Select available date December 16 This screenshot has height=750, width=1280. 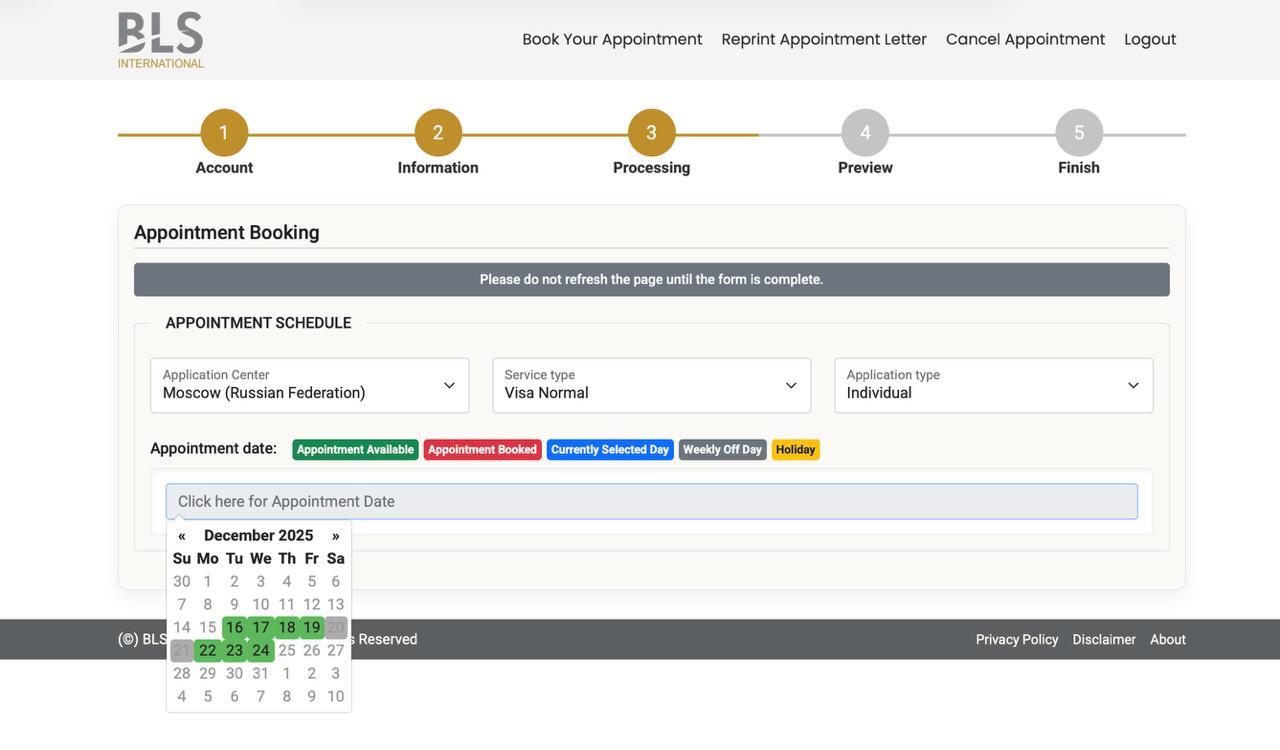(x=234, y=628)
